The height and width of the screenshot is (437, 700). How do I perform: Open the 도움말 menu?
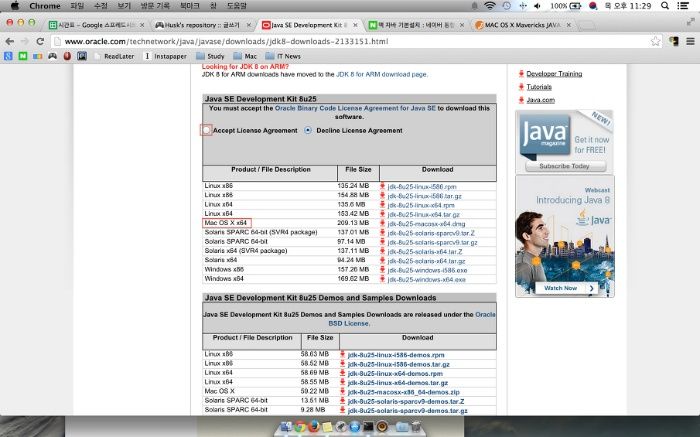237,6
